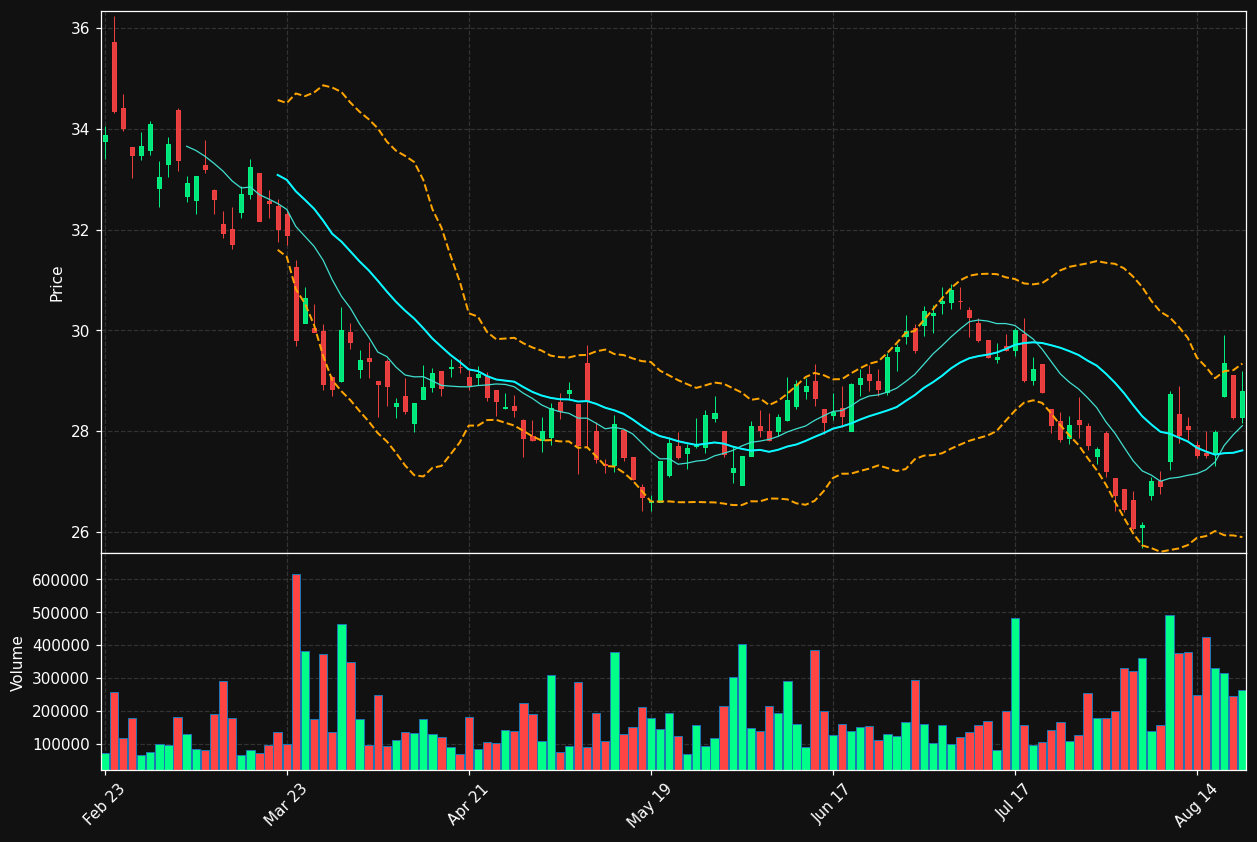Select the May 19 date label
This screenshot has width=1257, height=842.
[x=650, y=804]
